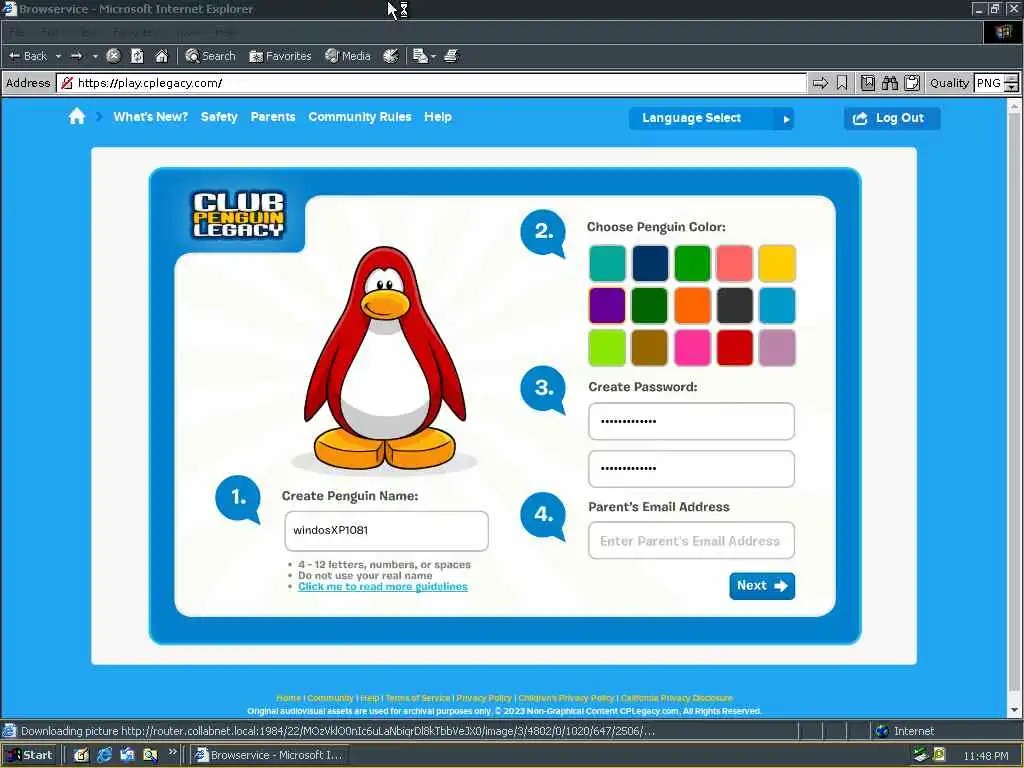
Task: Click the binoculars find icon
Action: pyautogui.click(x=889, y=83)
